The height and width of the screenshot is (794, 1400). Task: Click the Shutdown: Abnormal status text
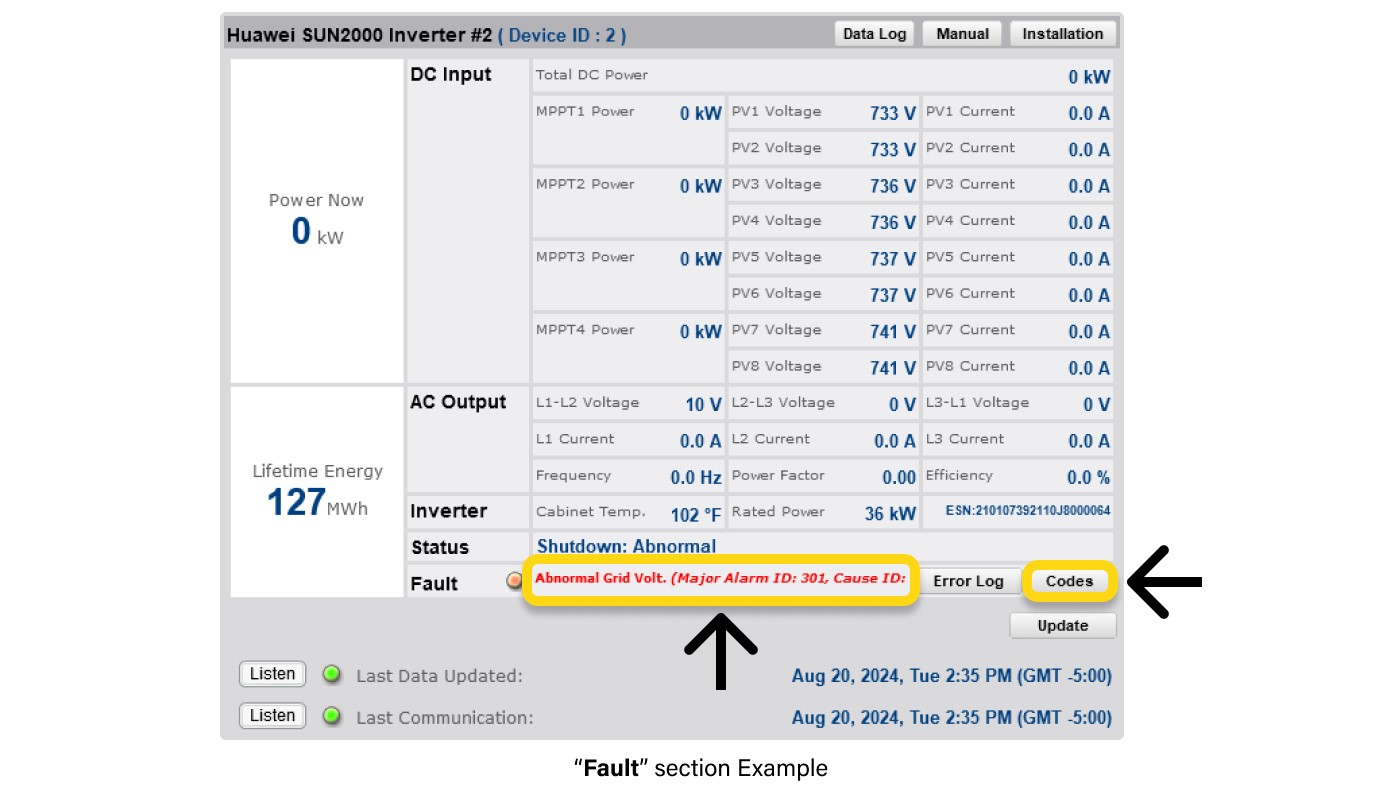click(626, 546)
